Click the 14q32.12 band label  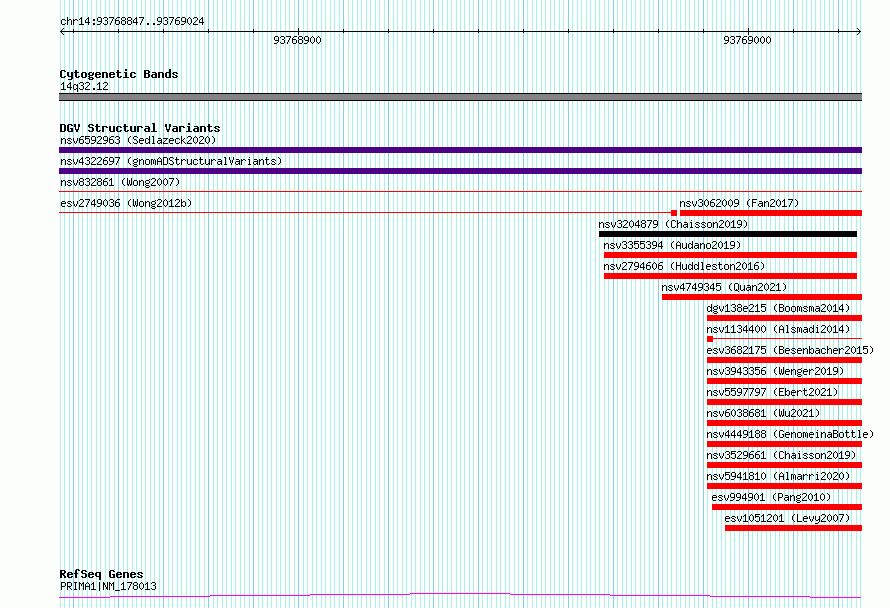(x=84, y=86)
